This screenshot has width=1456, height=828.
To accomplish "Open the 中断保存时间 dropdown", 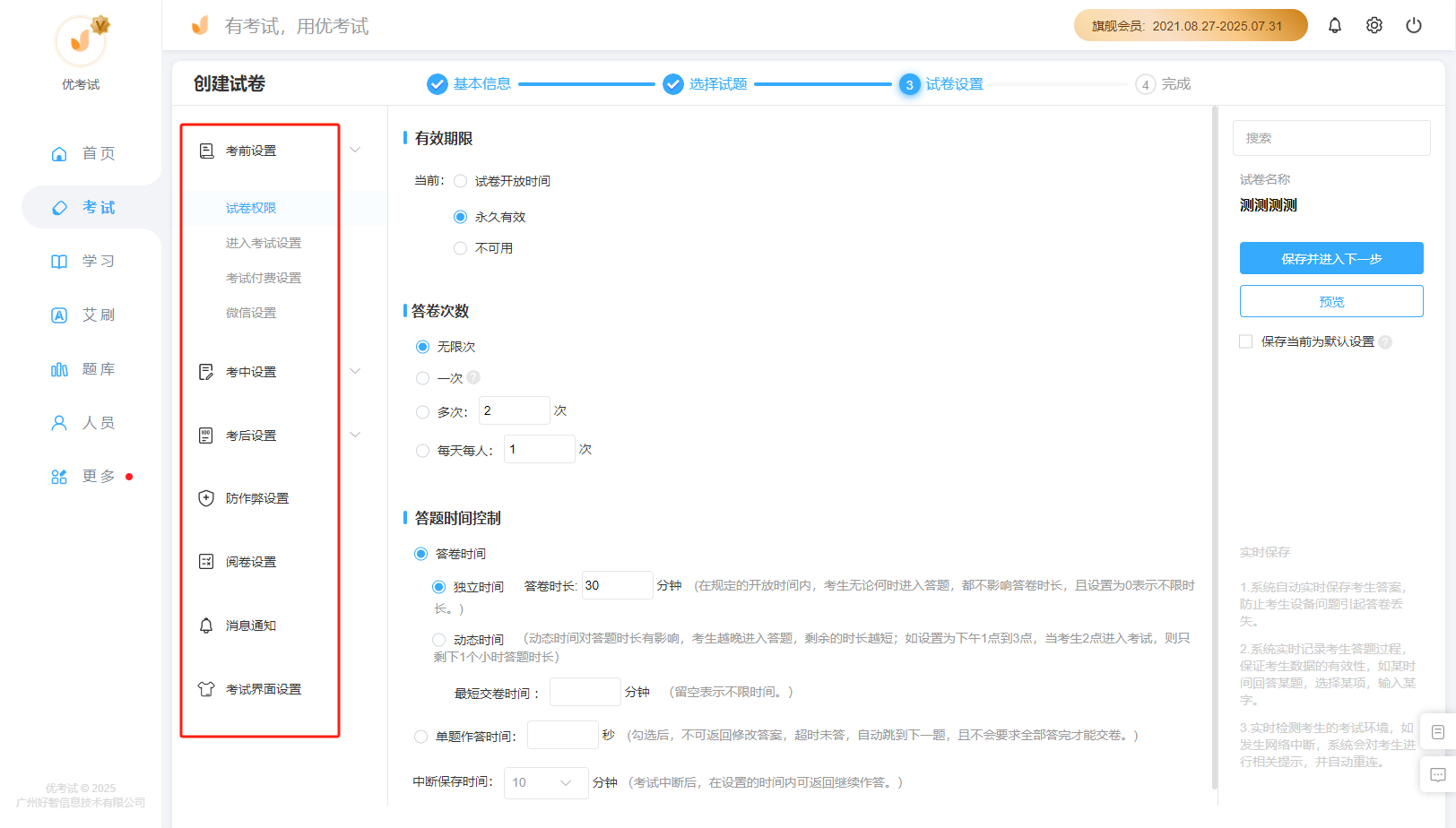I will 546,782.
